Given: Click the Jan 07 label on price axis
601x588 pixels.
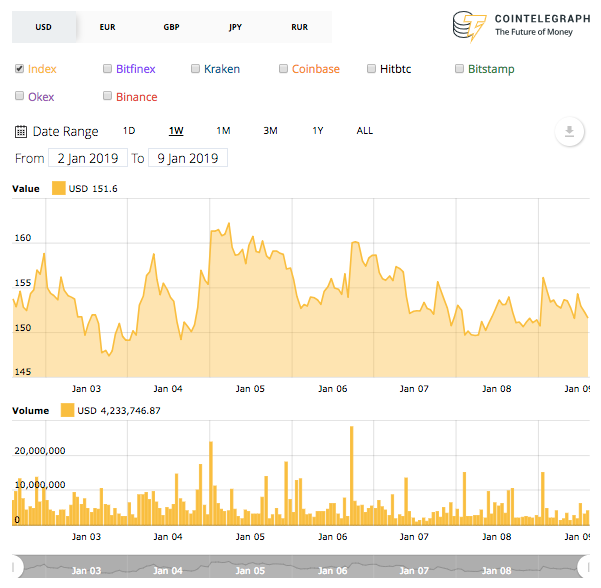Looking at the screenshot, I should 414,389.
